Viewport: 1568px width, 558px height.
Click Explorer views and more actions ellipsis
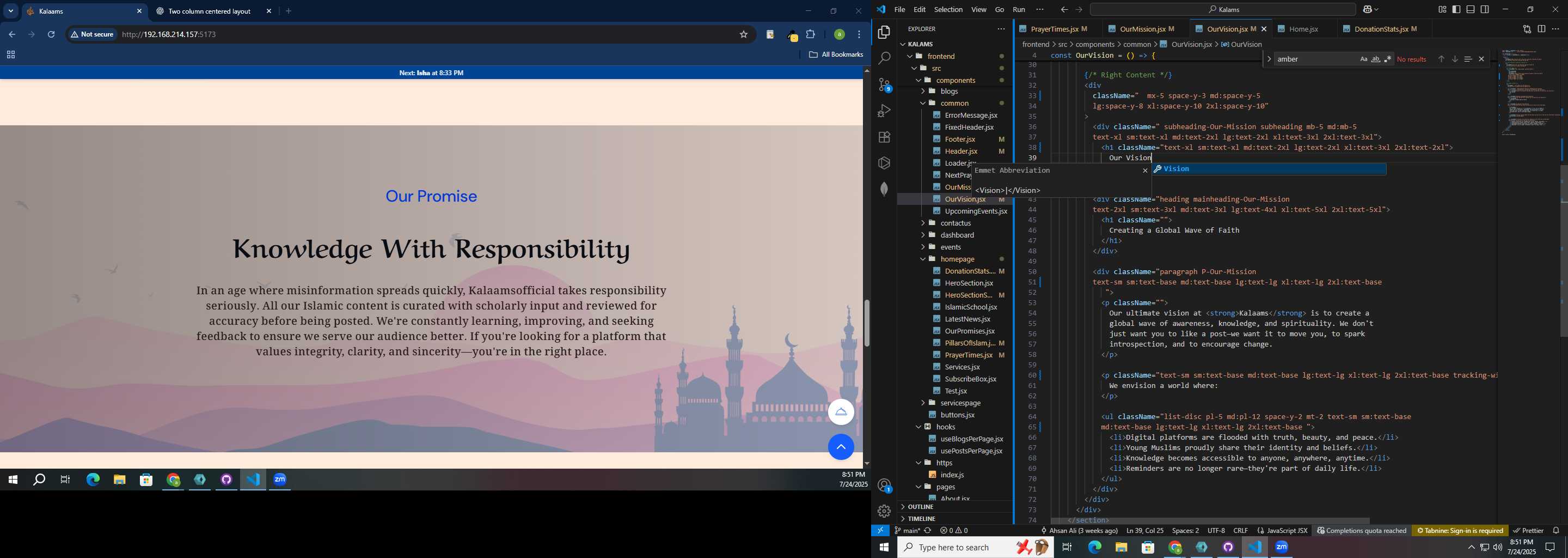tap(1001, 29)
